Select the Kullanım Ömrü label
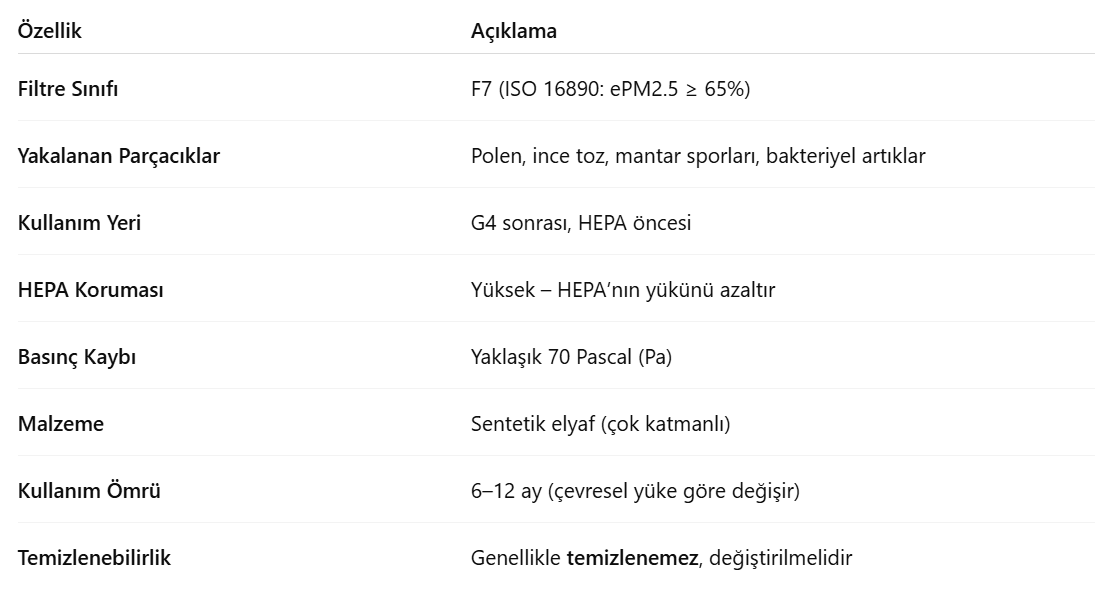Image resolution: width=1095 pixels, height=600 pixels. click(89, 491)
